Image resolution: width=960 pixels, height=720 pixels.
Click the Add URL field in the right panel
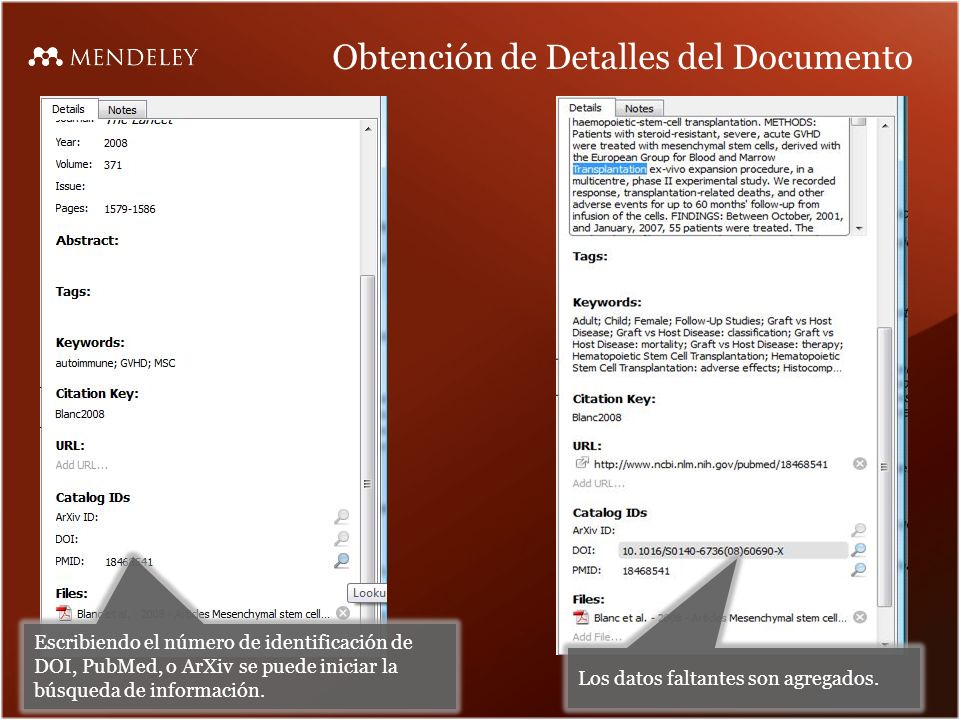[x=599, y=484]
